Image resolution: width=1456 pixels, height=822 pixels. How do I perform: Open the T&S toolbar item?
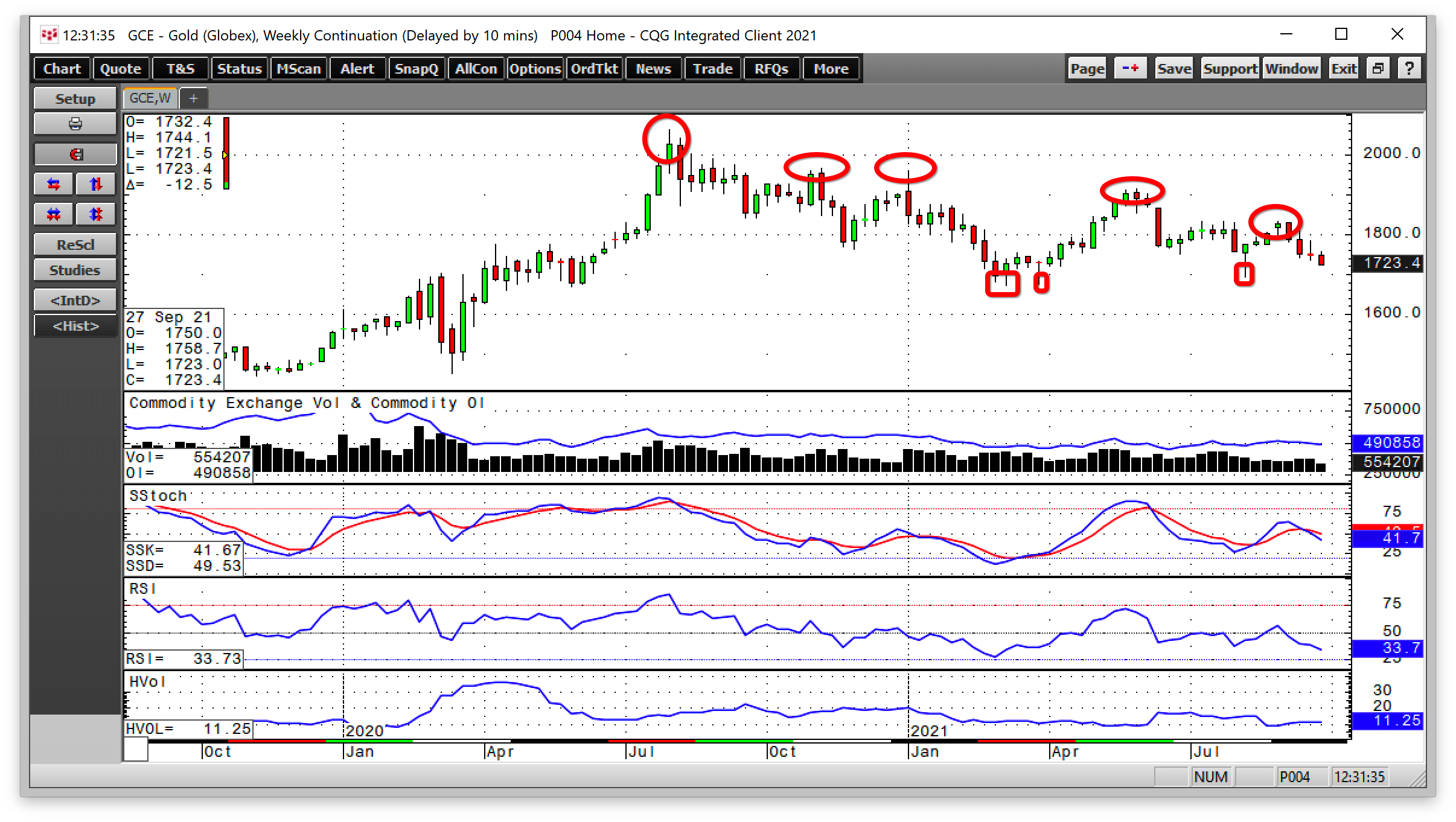[x=180, y=68]
